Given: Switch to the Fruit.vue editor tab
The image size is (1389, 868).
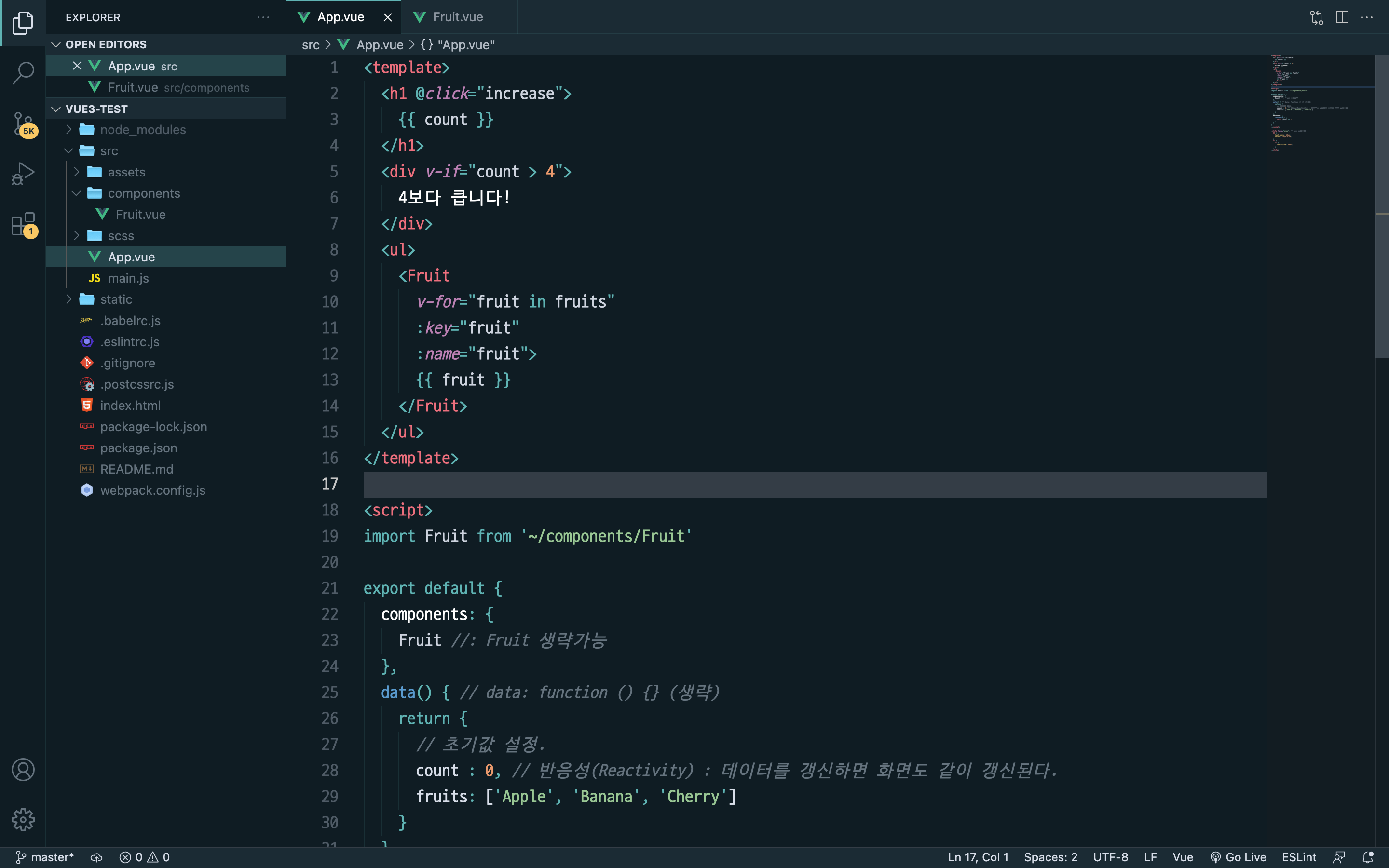Looking at the screenshot, I should point(457,17).
